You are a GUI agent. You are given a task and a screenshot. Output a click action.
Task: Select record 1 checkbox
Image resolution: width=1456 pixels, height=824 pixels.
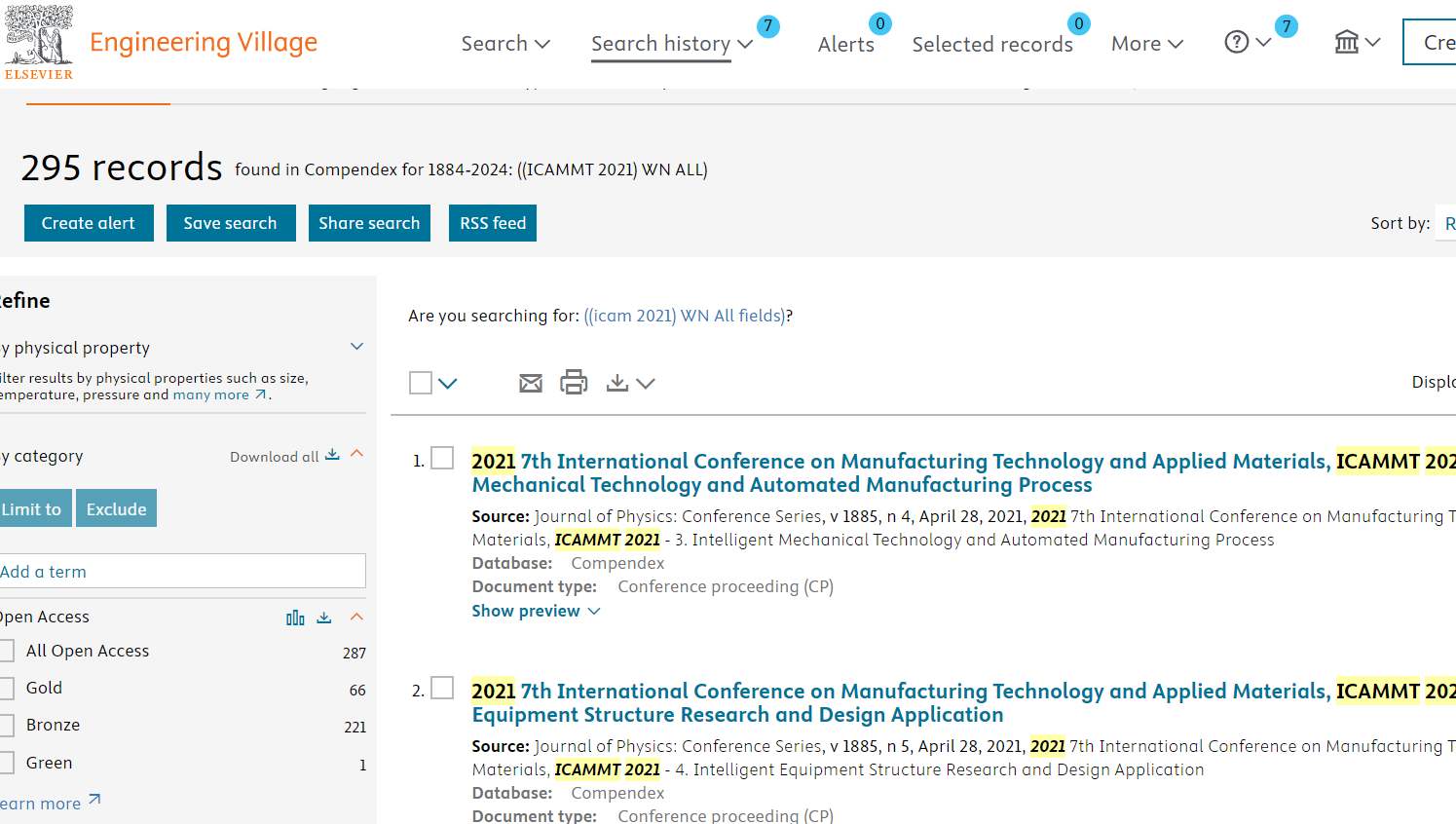pyautogui.click(x=442, y=458)
